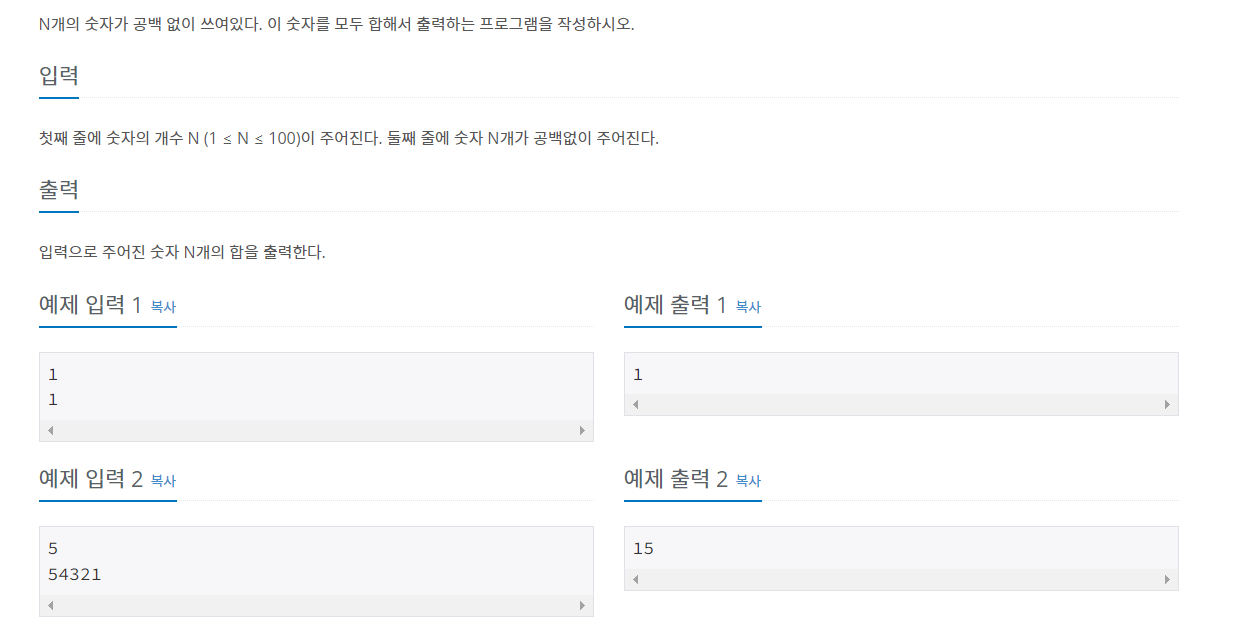Click the left scroll arrow under sample input 2

[48, 604]
